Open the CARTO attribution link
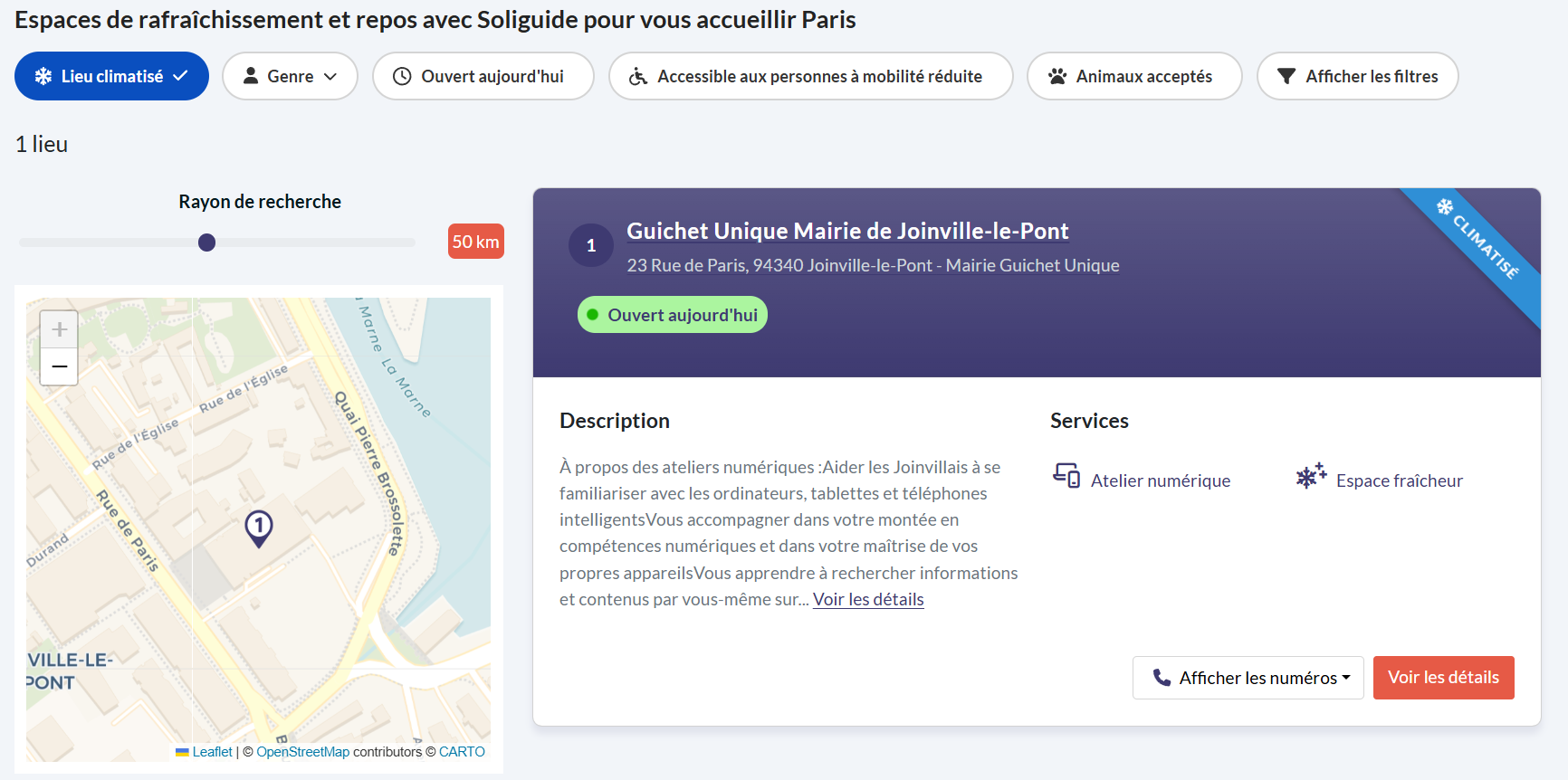Image resolution: width=1568 pixels, height=780 pixels. click(462, 752)
